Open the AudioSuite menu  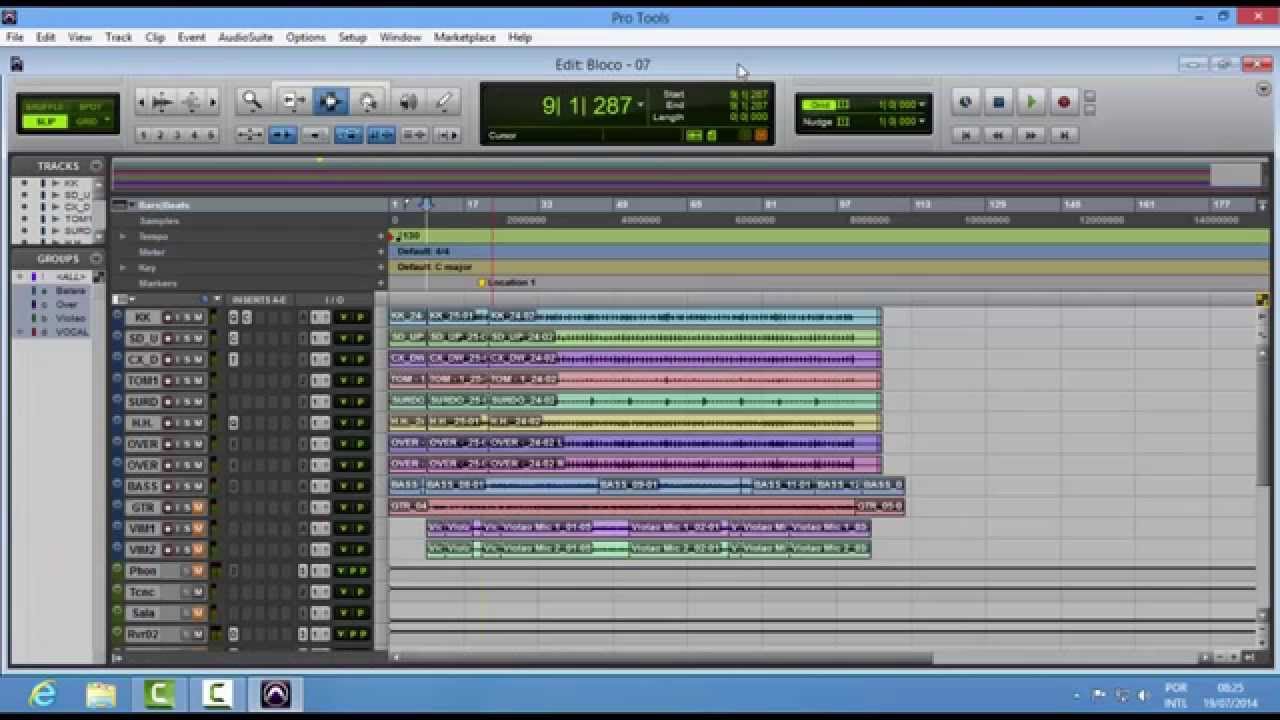point(245,37)
